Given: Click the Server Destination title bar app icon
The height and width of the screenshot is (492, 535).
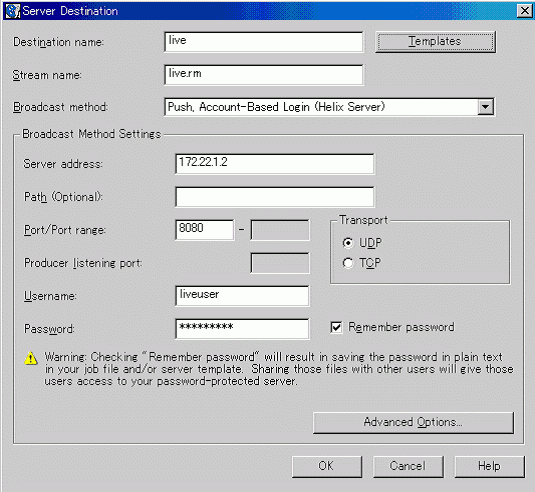Looking at the screenshot, I should [x=13, y=11].
